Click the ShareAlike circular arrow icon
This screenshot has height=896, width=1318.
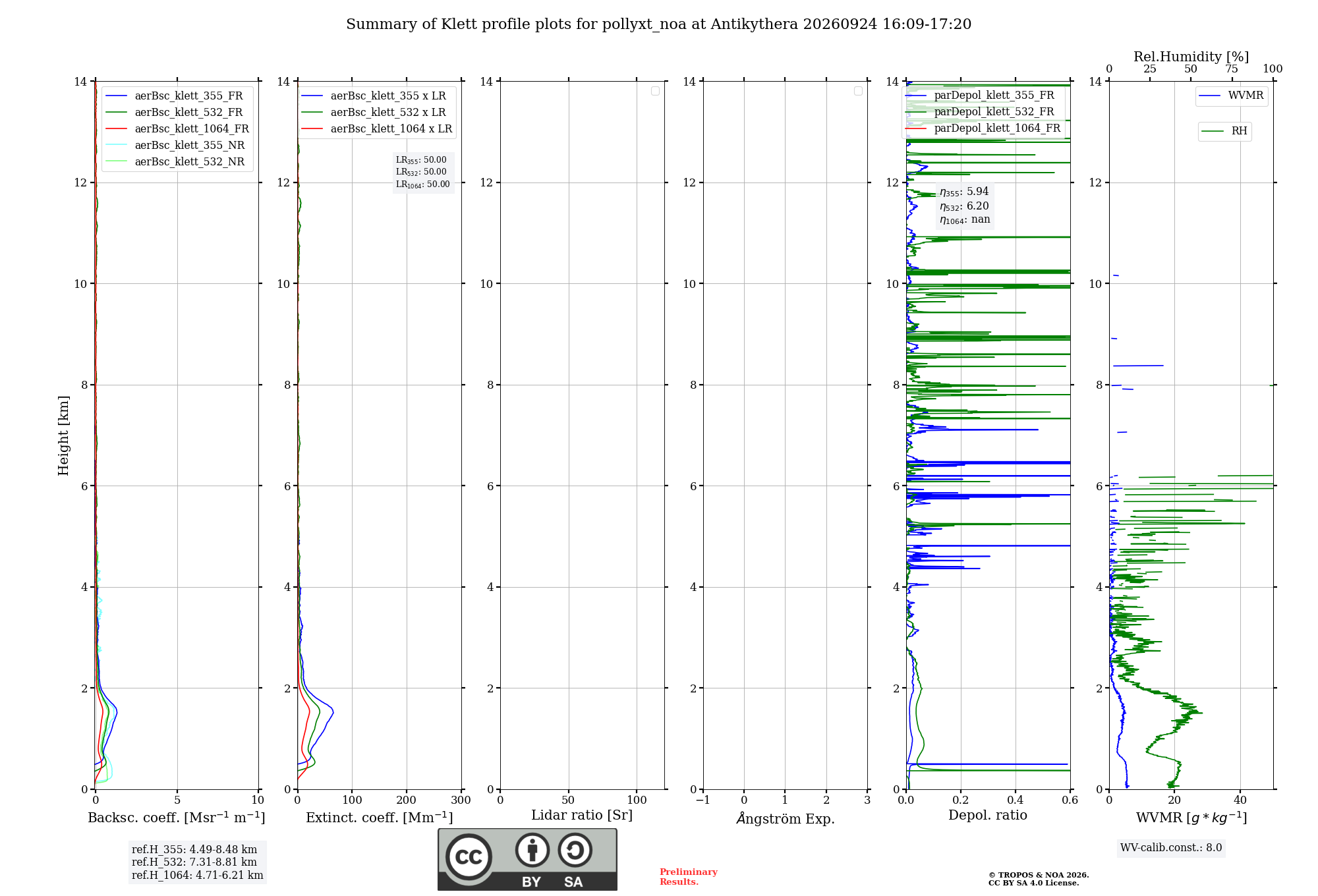coord(575,850)
